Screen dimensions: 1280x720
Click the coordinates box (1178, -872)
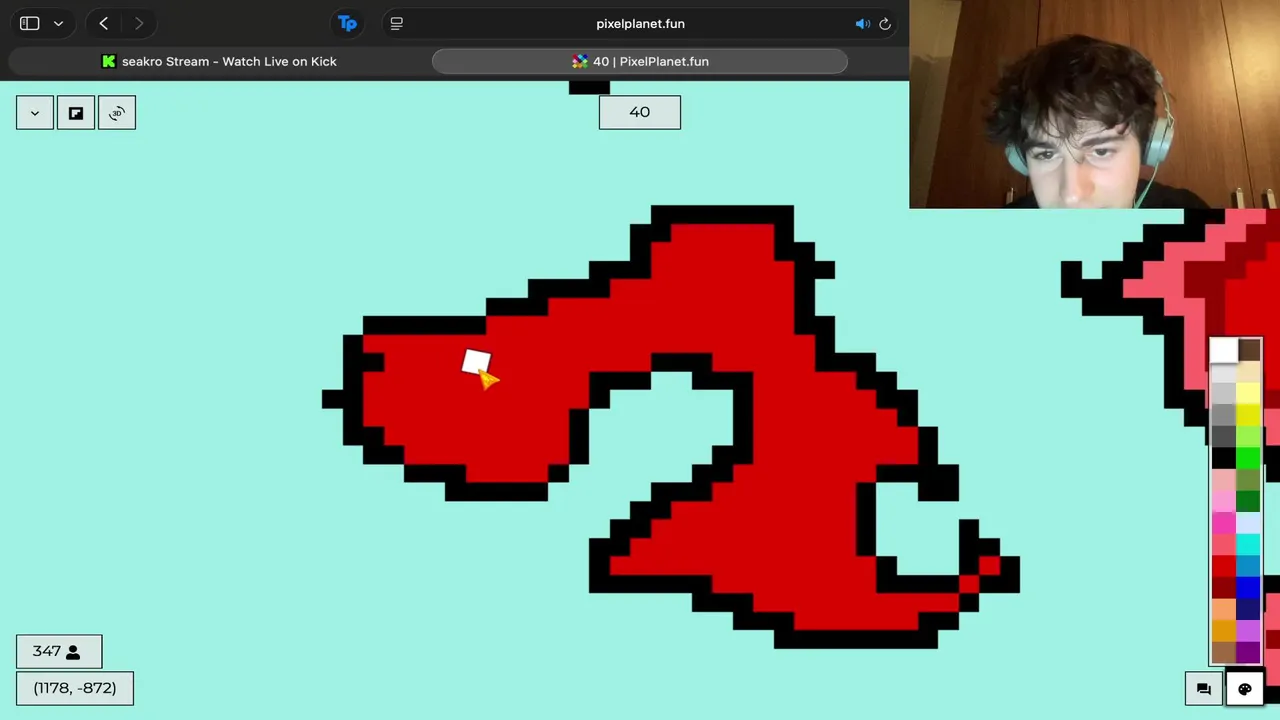coord(75,688)
